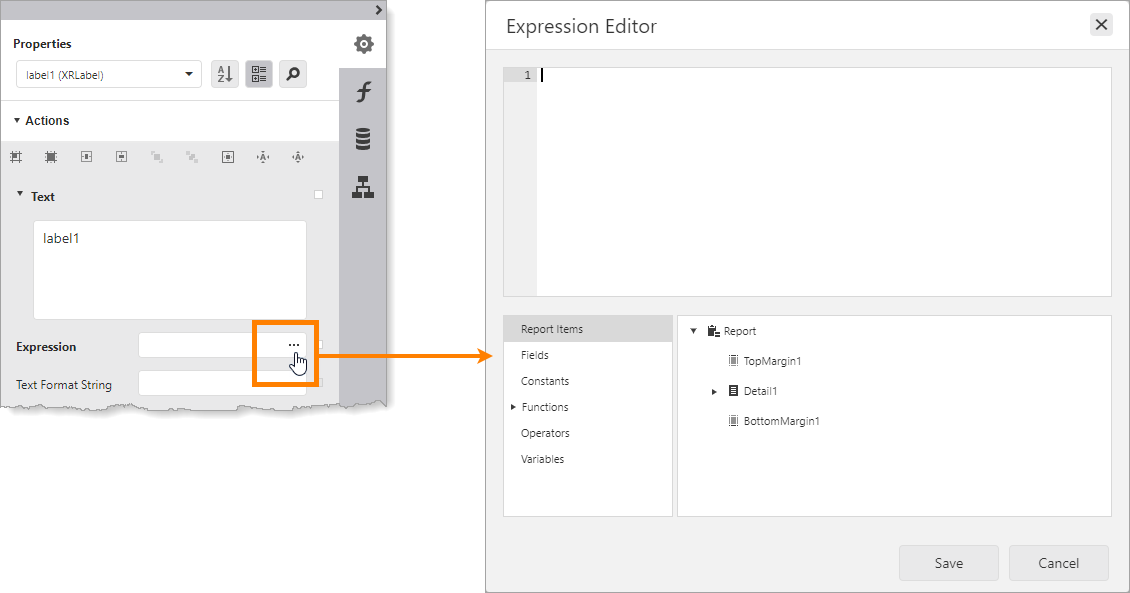Click the group-by-category icon in Properties
Viewport: 1130px width, 593px height.
pyautogui.click(x=258, y=74)
